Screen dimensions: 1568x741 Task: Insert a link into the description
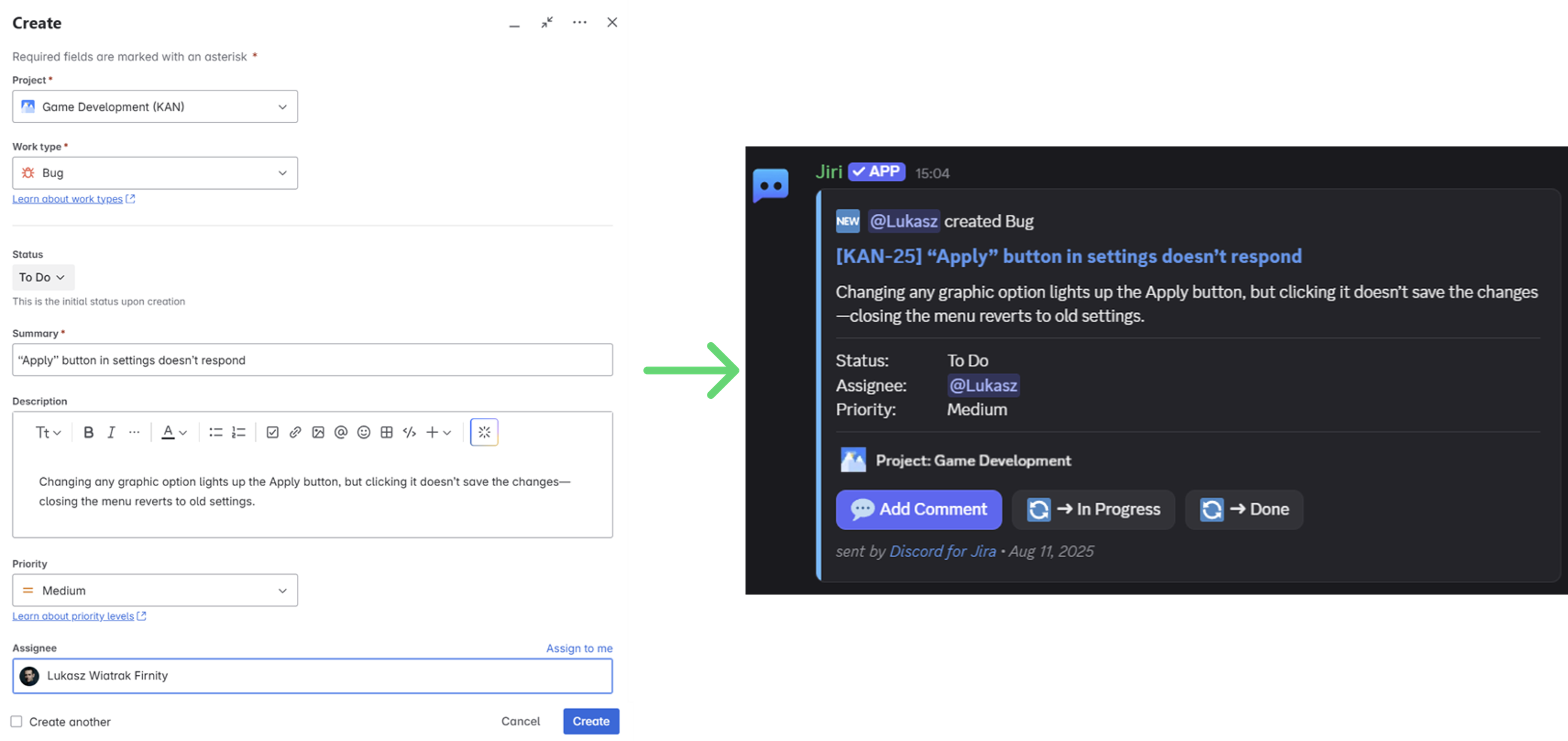click(x=295, y=433)
